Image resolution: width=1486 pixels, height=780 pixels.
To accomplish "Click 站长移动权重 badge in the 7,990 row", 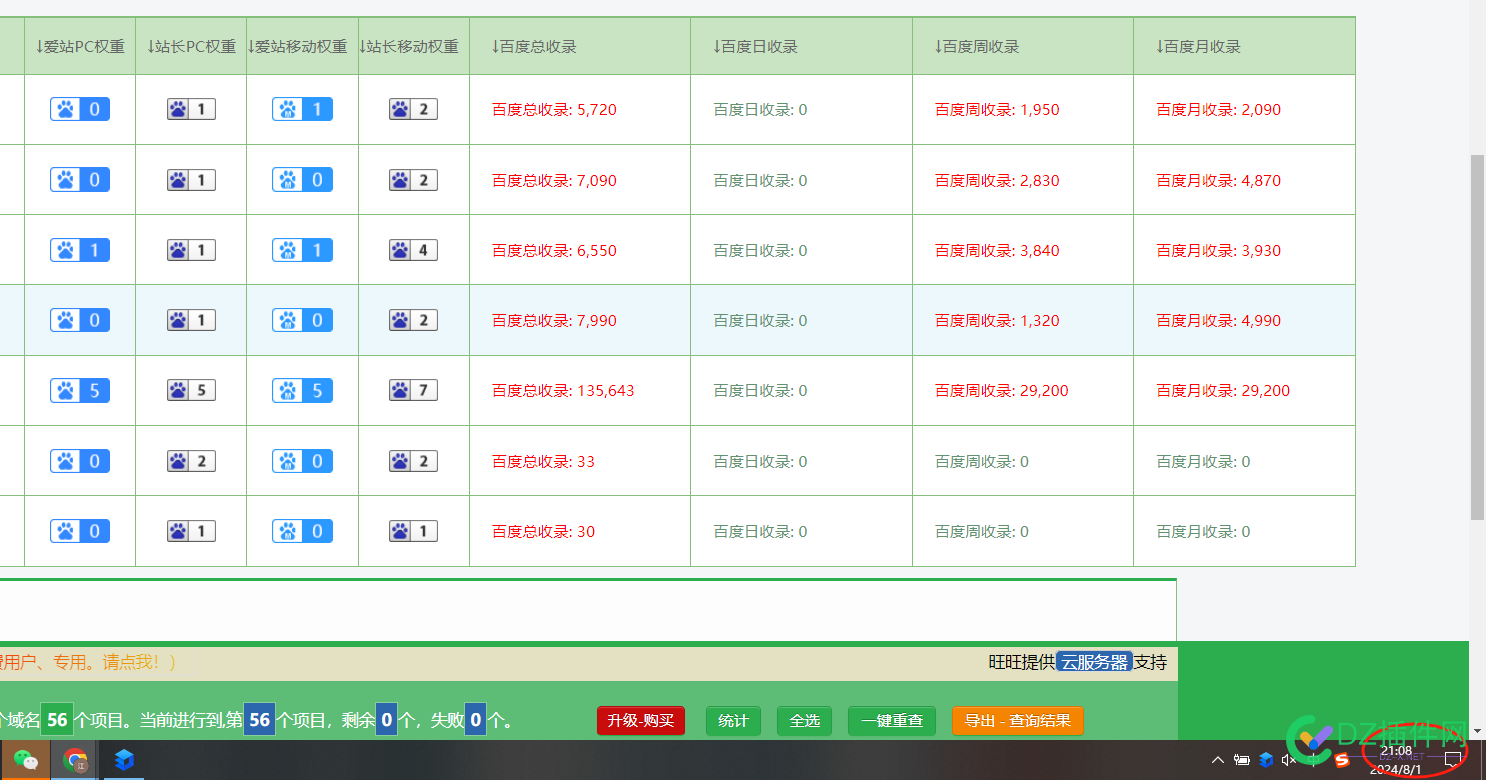I will [413, 320].
